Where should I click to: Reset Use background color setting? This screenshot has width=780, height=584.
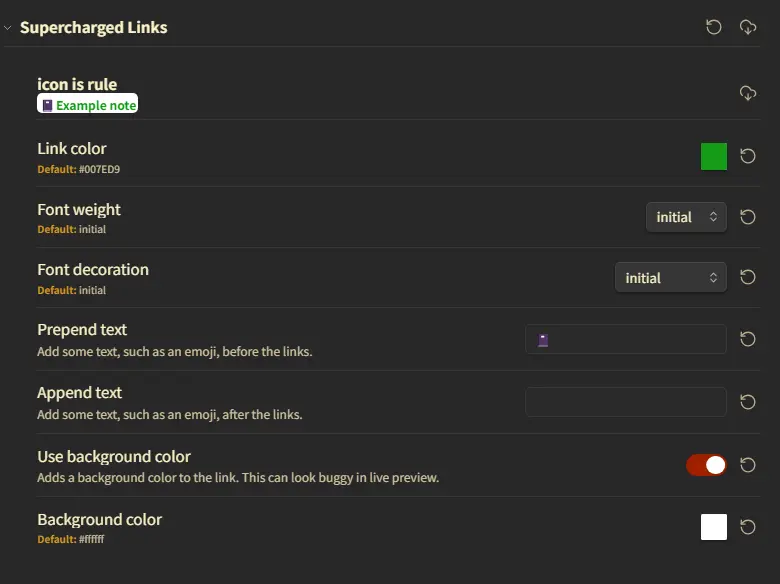[x=748, y=465]
